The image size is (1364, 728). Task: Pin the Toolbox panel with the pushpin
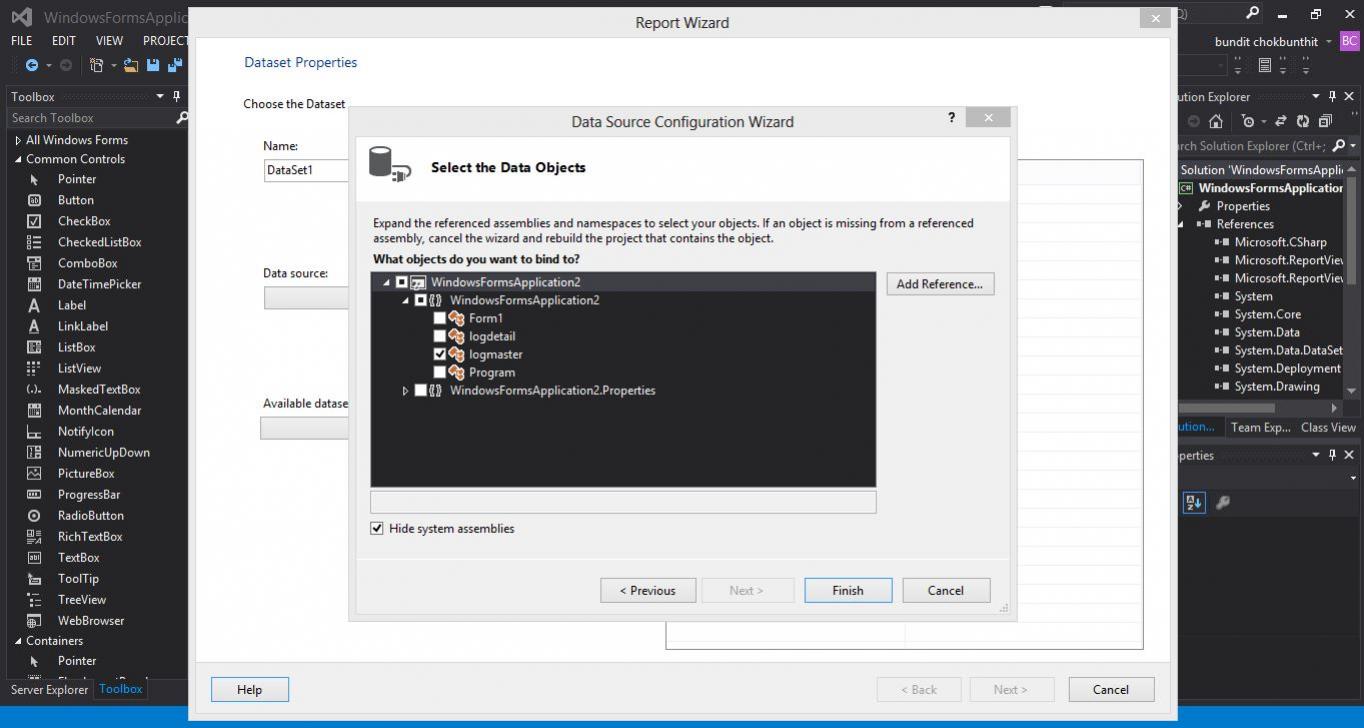(x=177, y=96)
